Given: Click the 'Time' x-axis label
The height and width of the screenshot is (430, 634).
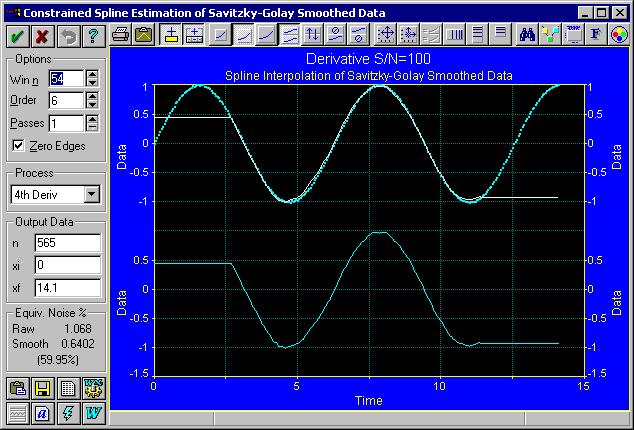Looking at the screenshot, I should tap(368, 400).
